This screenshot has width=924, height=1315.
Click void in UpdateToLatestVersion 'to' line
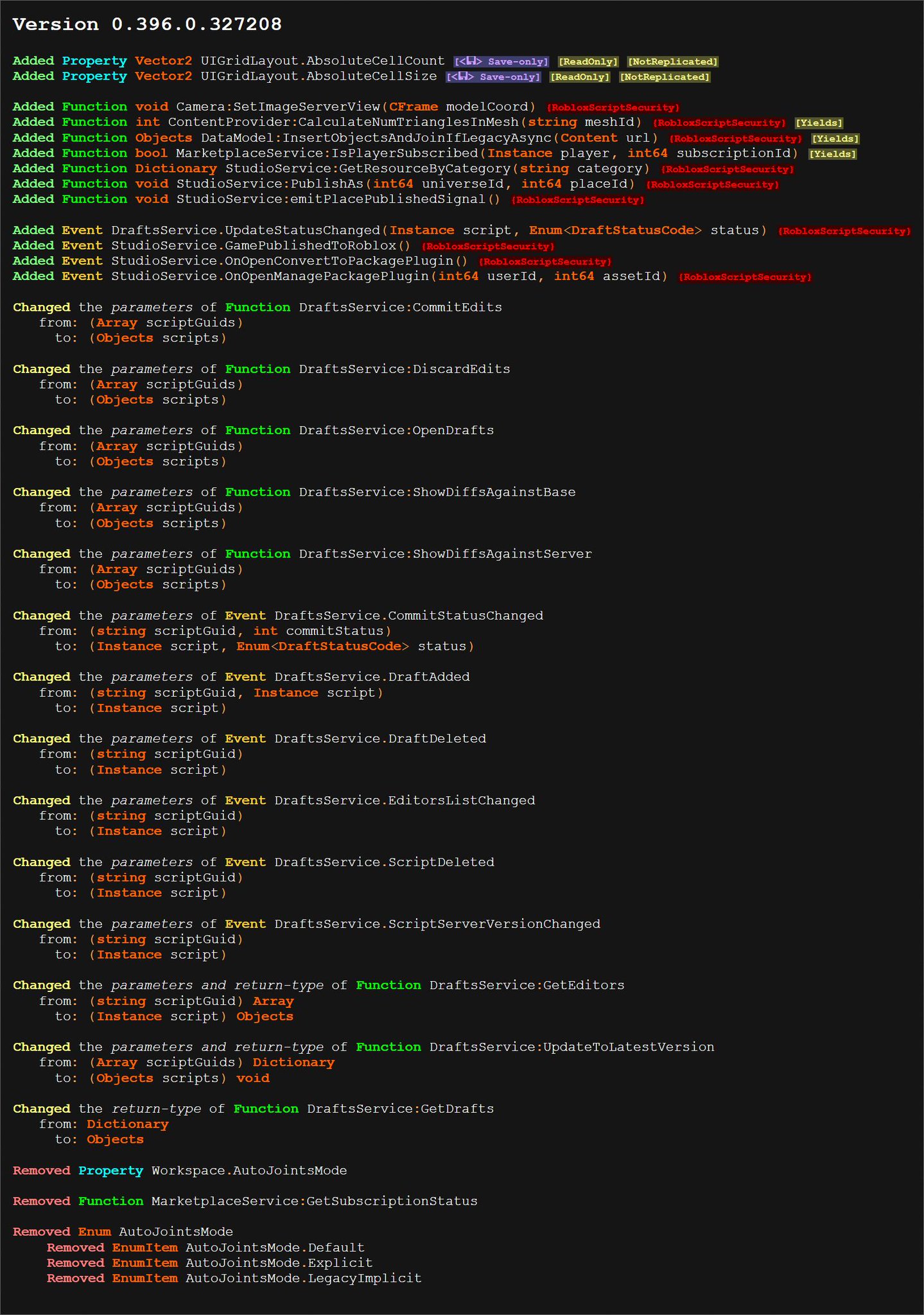(x=253, y=1078)
